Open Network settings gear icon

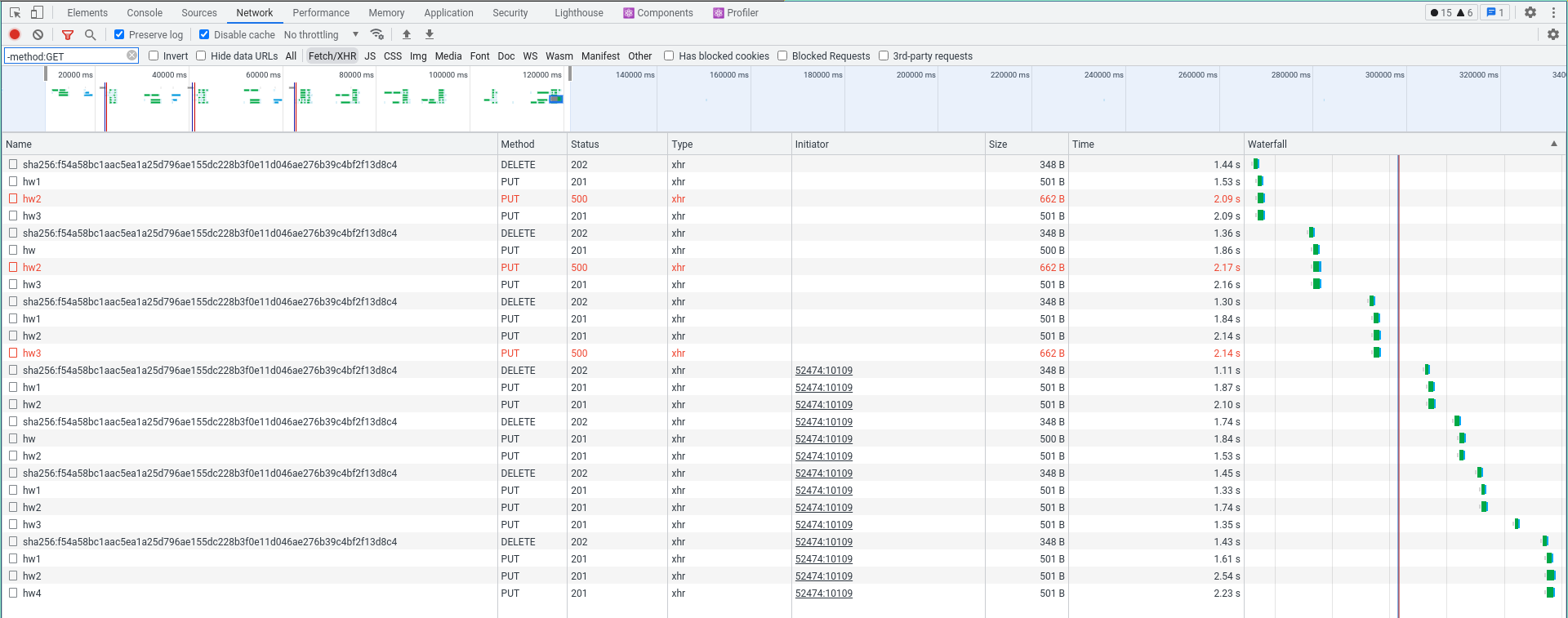pos(1553,34)
